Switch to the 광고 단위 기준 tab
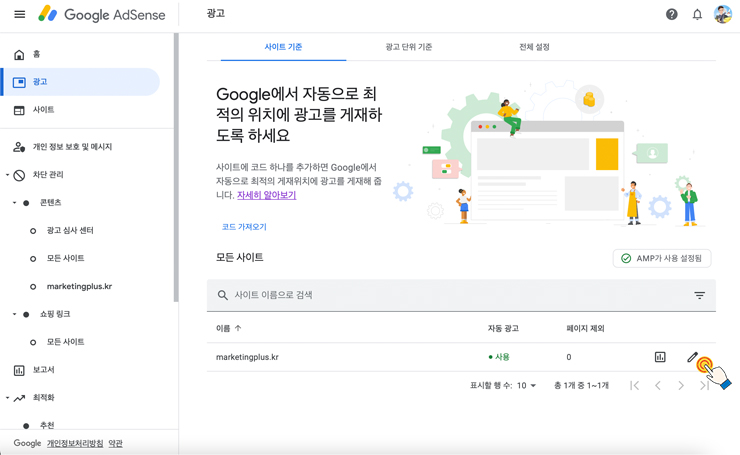Image resolution: width=740 pixels, height=455 pixels. point(409,47)
